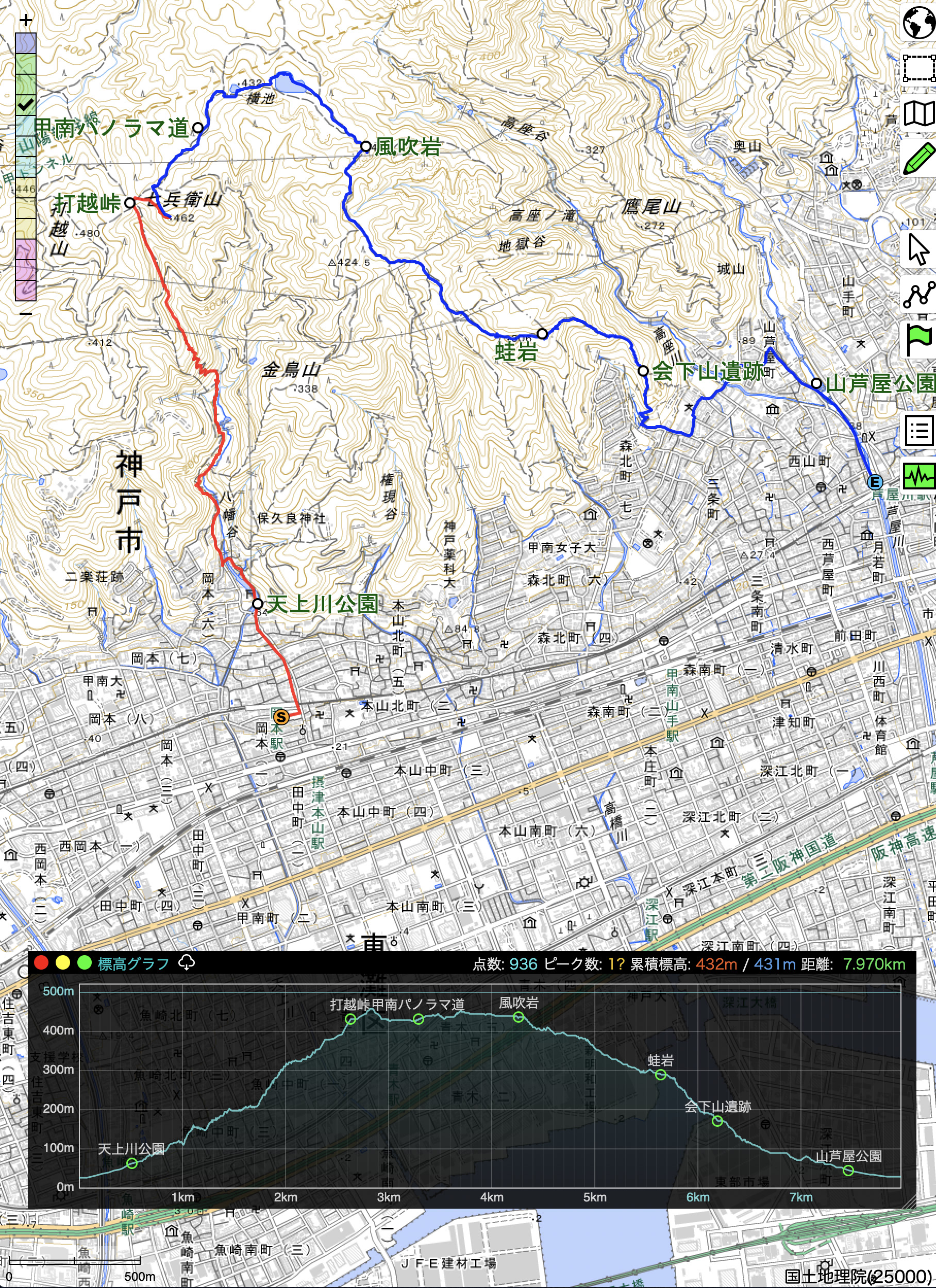Open the folded map icon
The height and width of the screenshot is (1288, 936).
click(x=918, y=113)
